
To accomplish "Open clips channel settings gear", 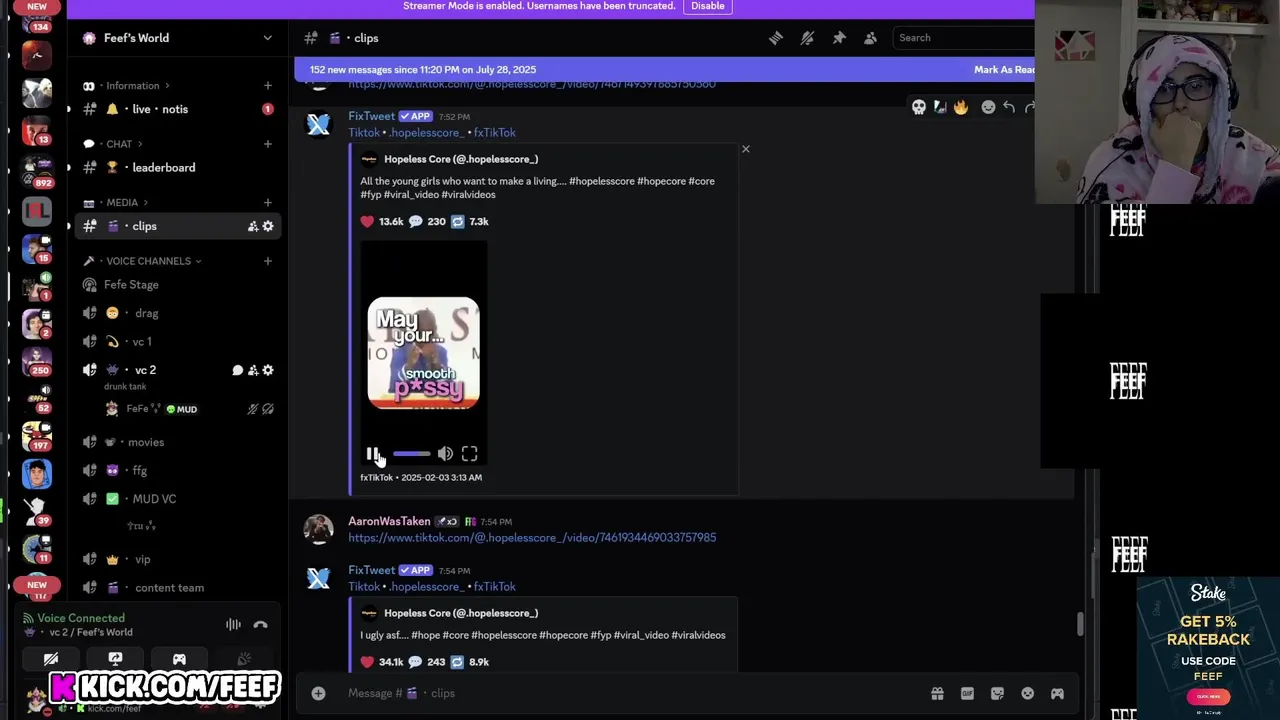I will pyautogui.click(x=268, y=227).
